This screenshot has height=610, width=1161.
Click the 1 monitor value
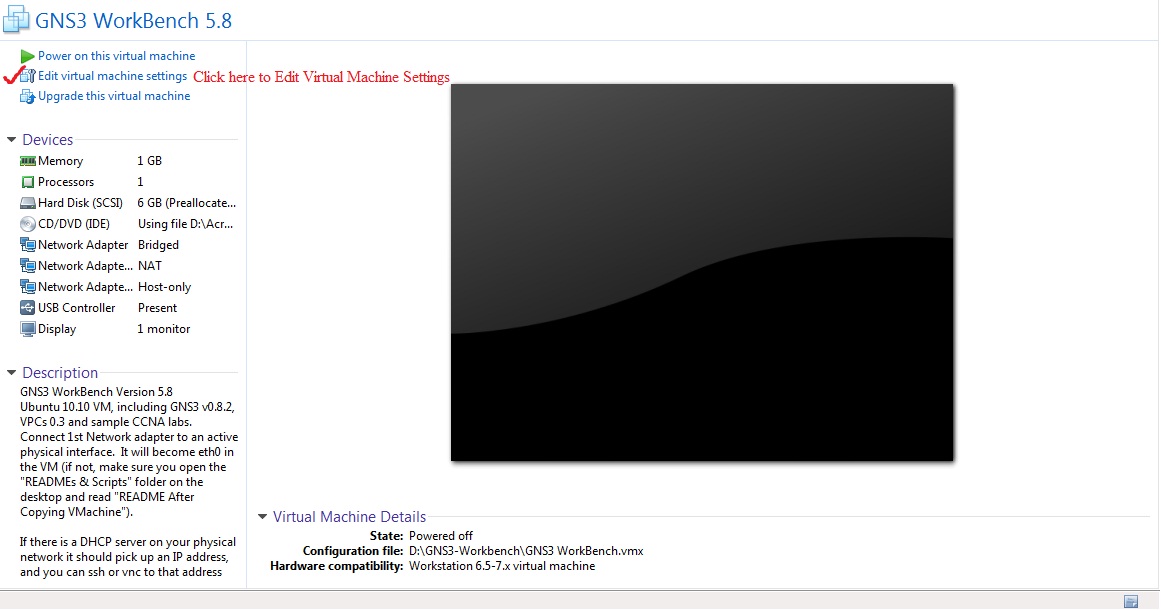(x=164, y=329)
